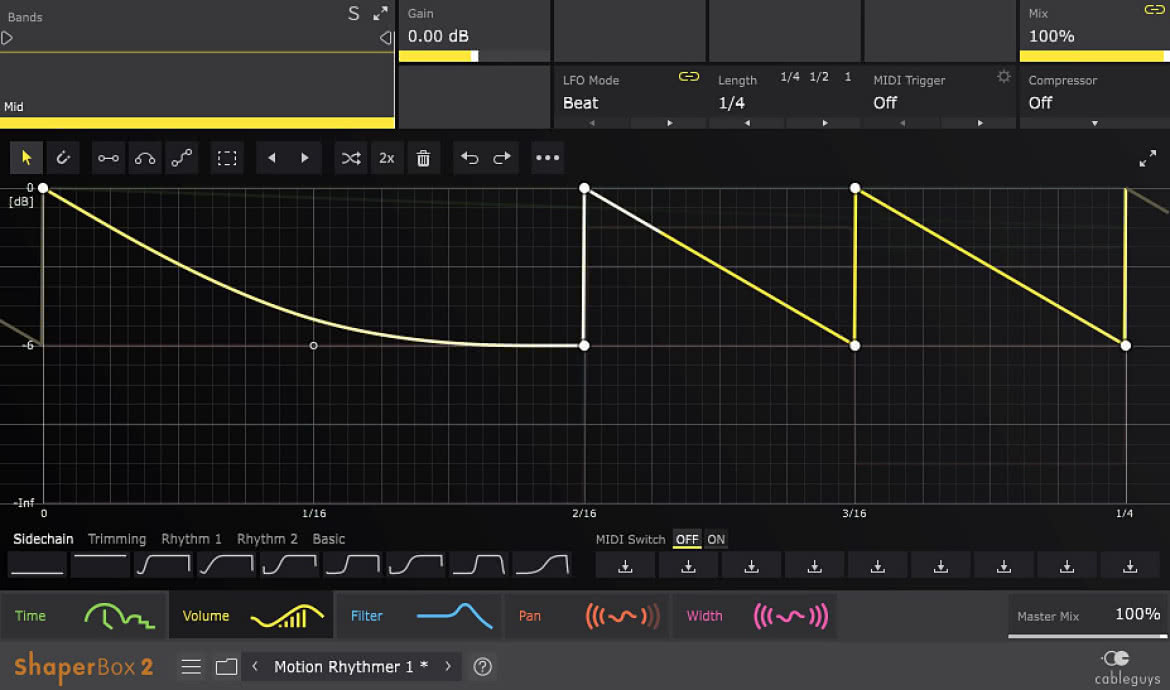Select the pen draw tool
This screenshot has height=690, width=1170.
63,158
